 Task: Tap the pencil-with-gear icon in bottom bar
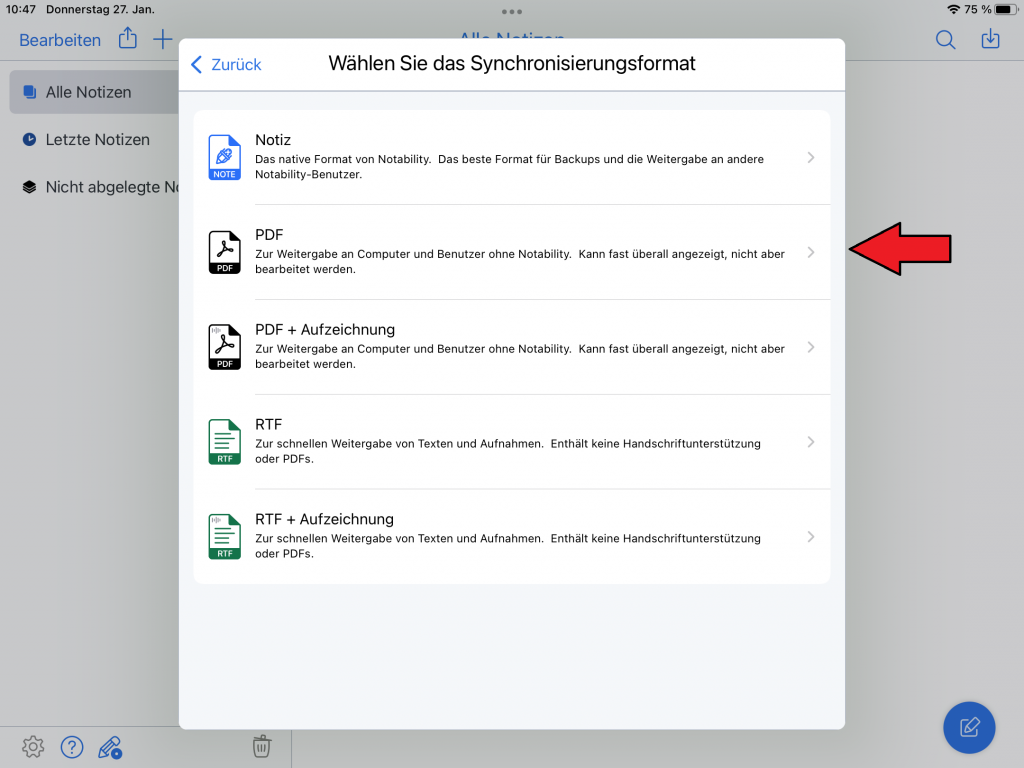pyautogui.click(x=110, y=746)
